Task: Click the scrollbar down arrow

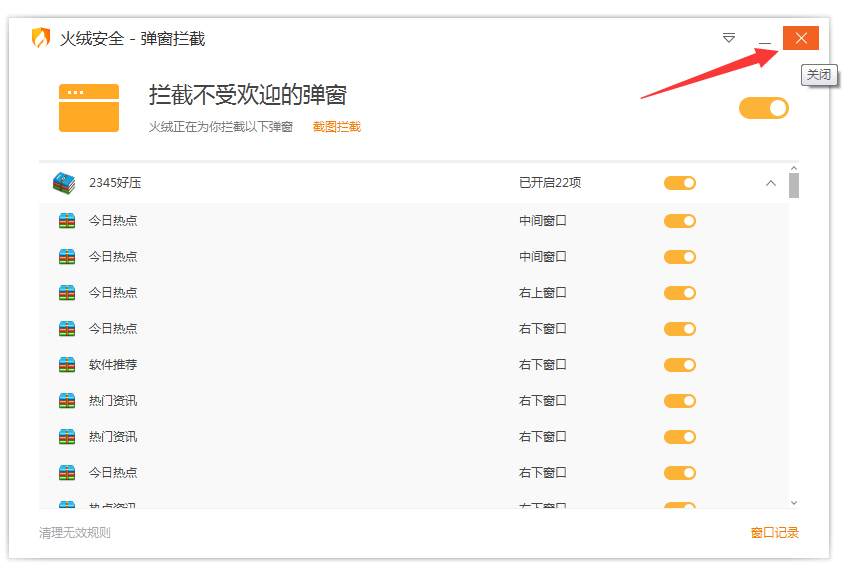Action: 793,503
